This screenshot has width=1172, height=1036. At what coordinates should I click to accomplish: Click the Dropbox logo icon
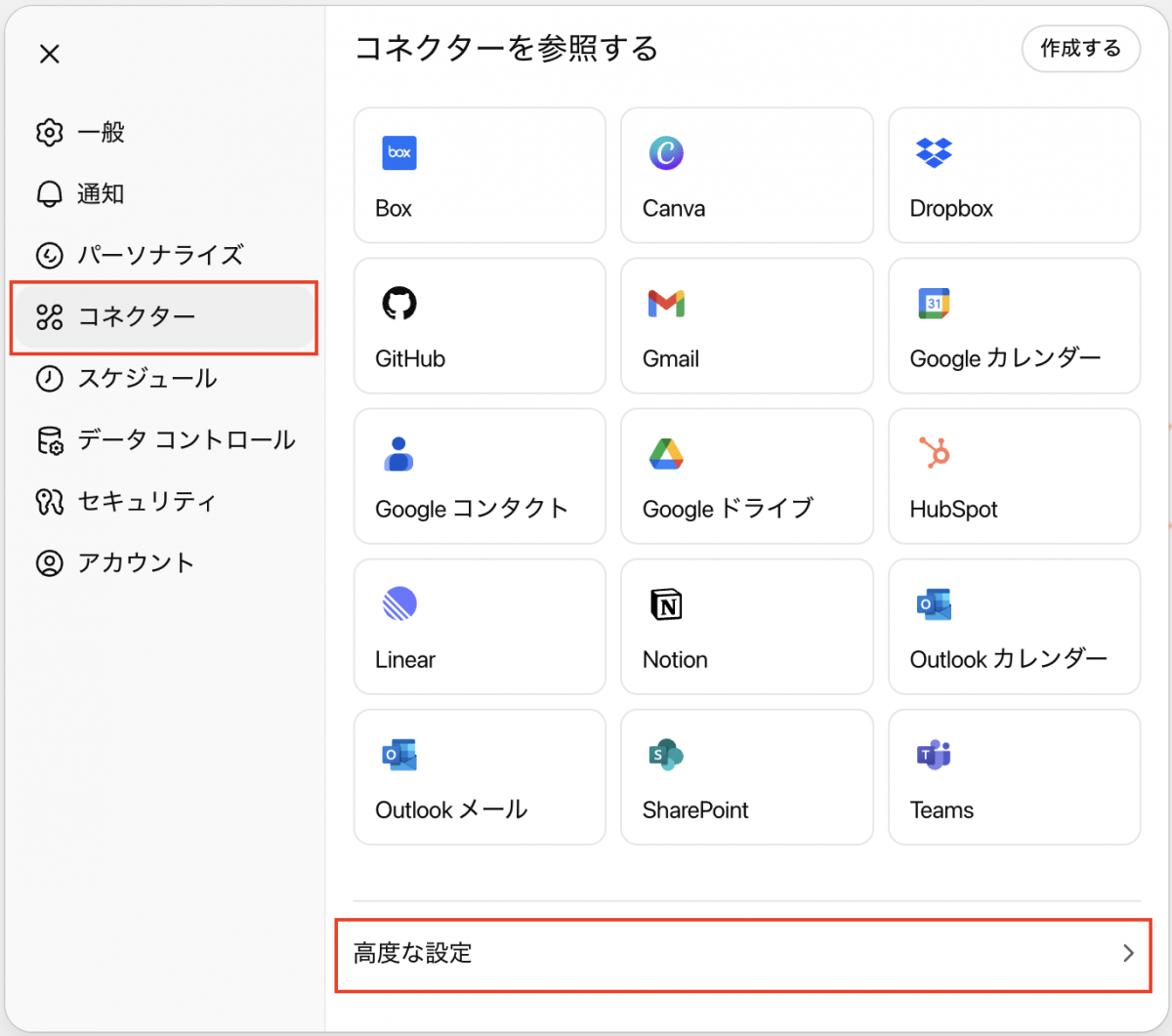[934, 152]
